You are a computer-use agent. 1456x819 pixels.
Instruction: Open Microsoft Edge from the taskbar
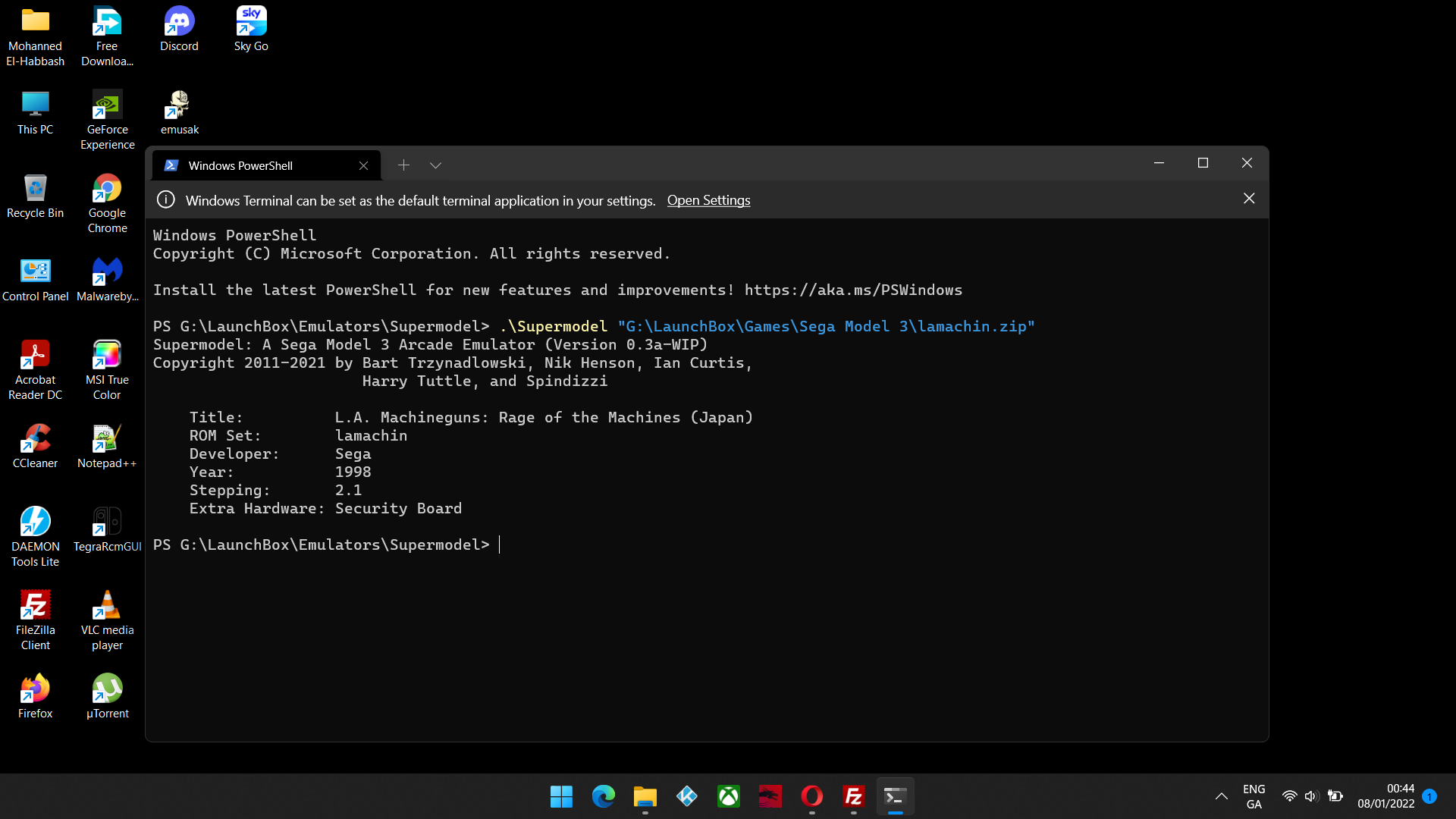pos(604,796)
